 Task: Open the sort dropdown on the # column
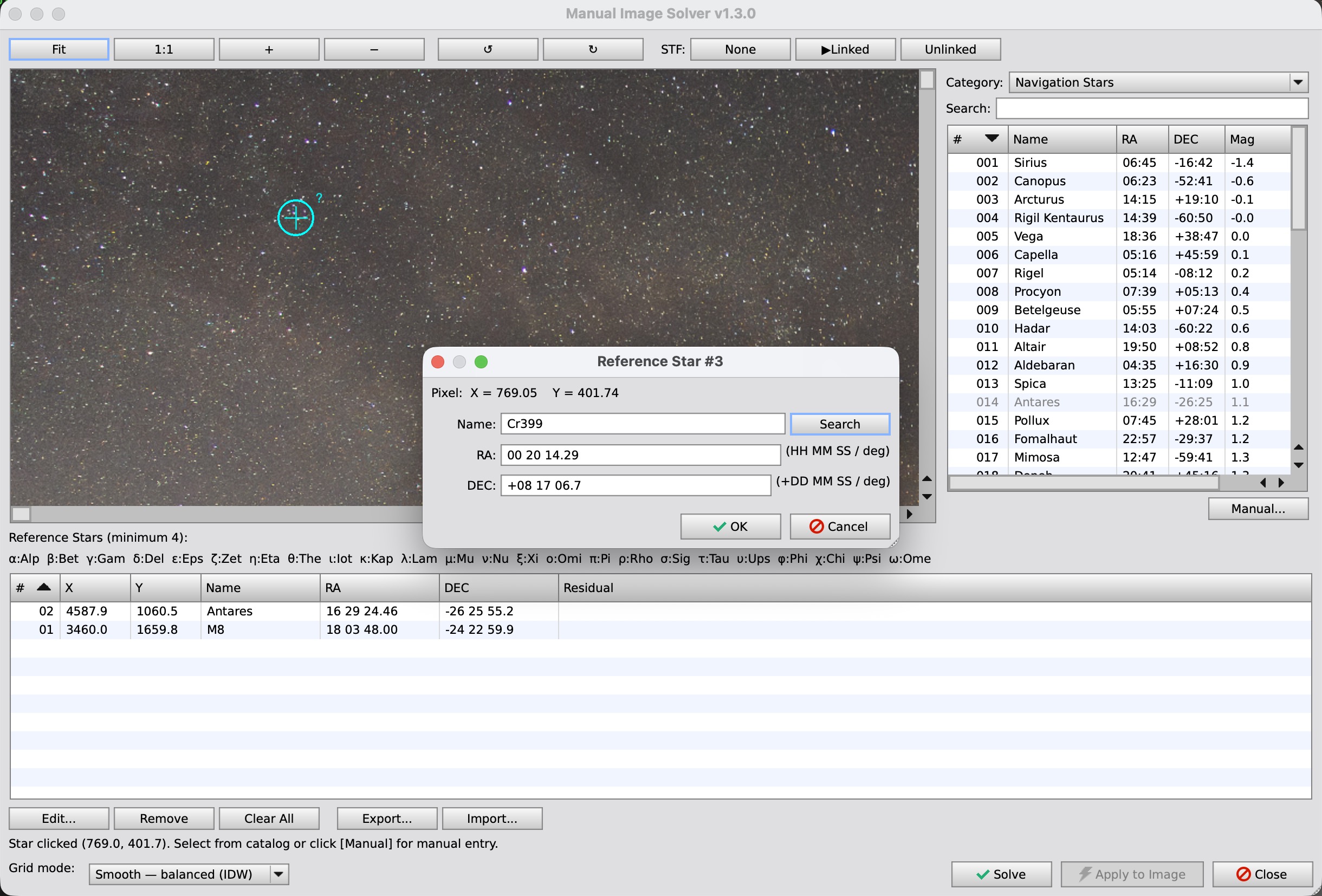(993, 138)
